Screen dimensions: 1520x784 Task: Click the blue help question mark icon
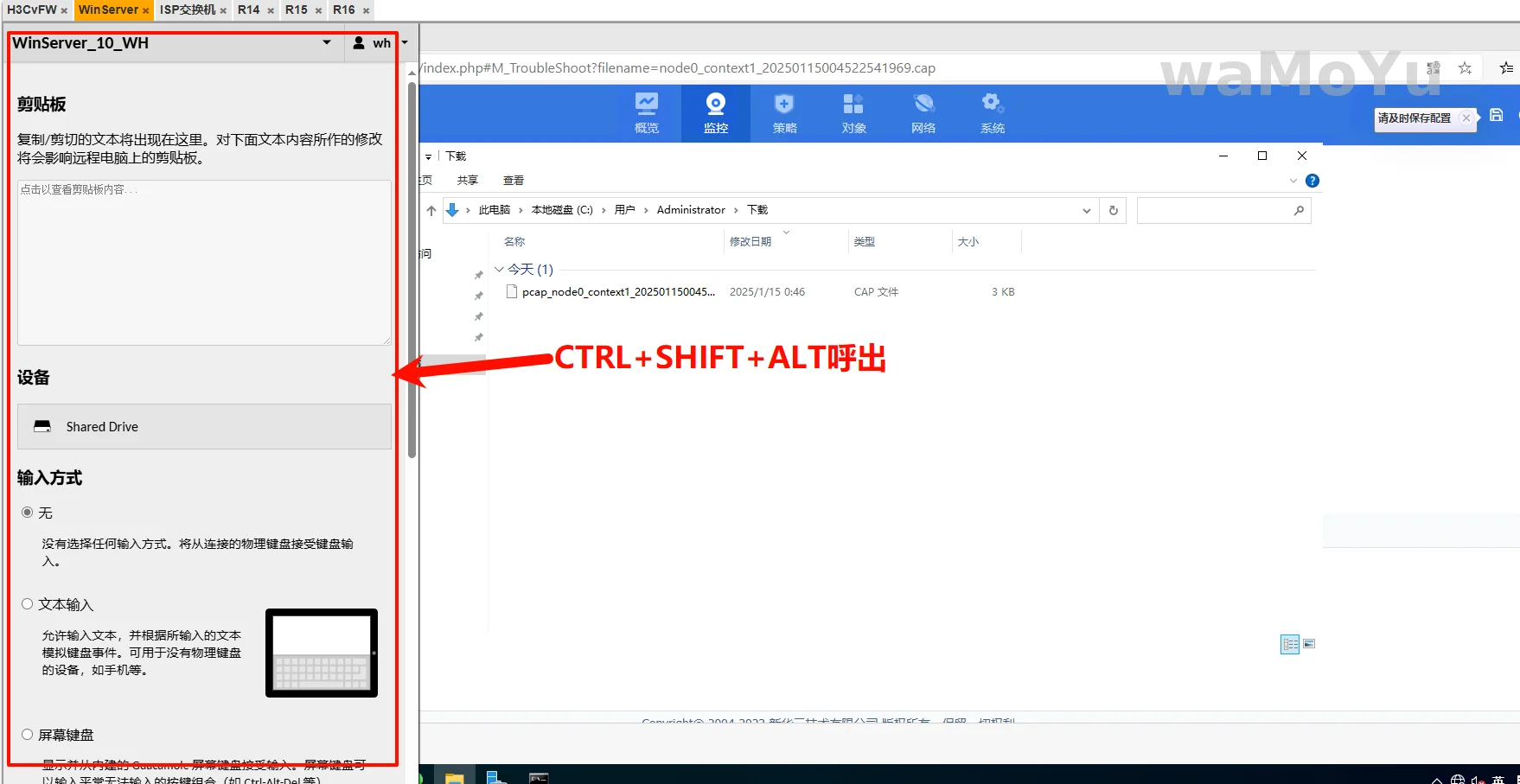(x=1312, y=181)
